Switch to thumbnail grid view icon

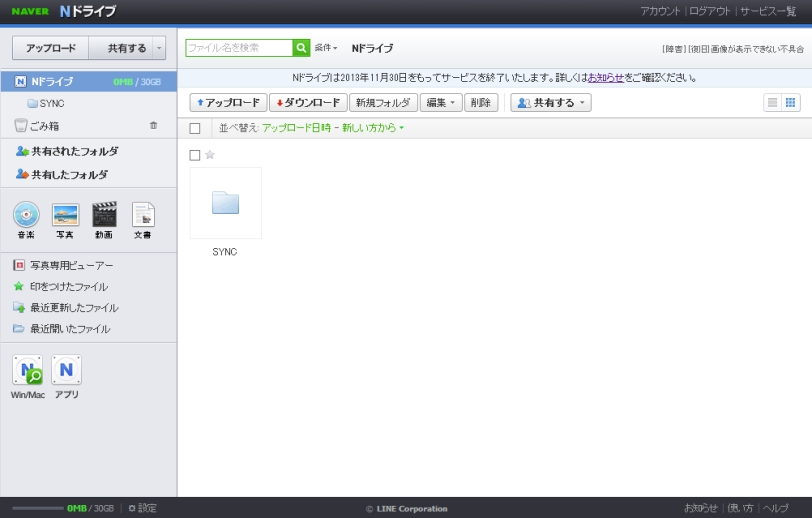790,103
